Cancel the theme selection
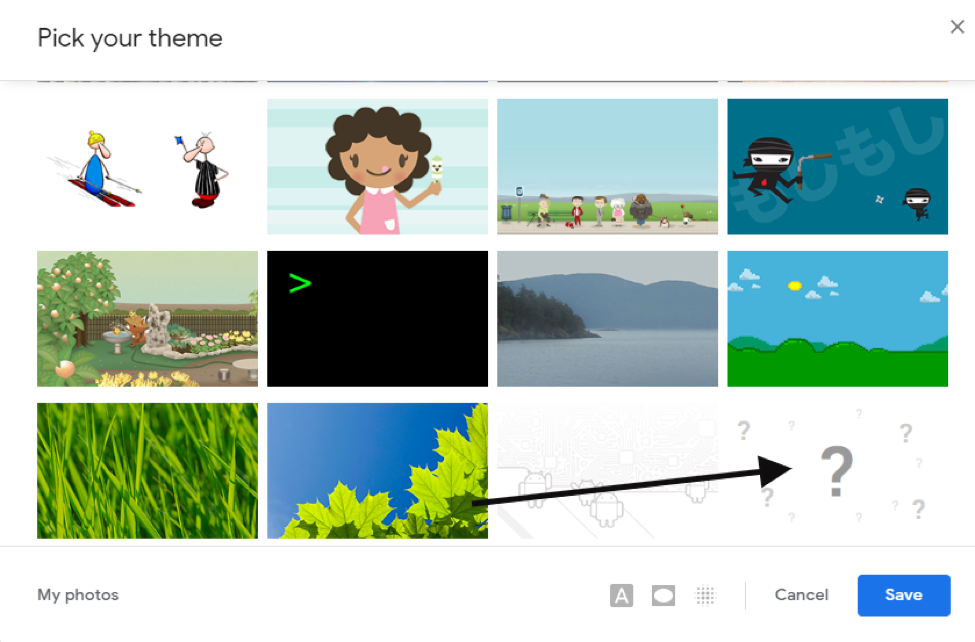975x642 pixels. 802,595
